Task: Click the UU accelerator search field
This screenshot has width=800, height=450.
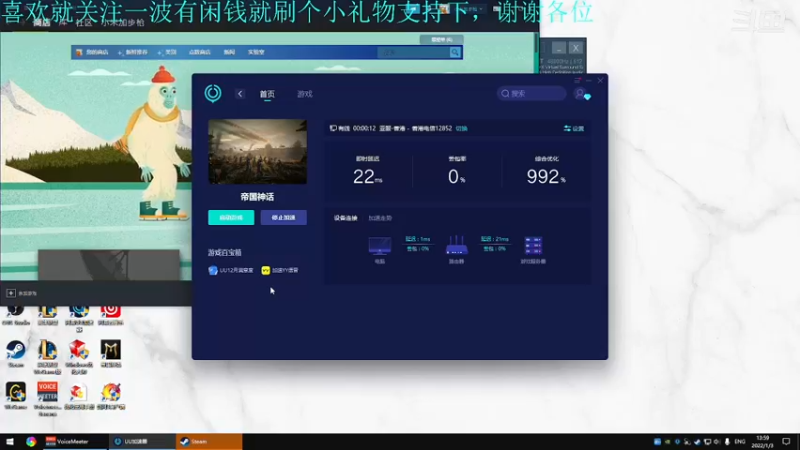Action: 532,93
